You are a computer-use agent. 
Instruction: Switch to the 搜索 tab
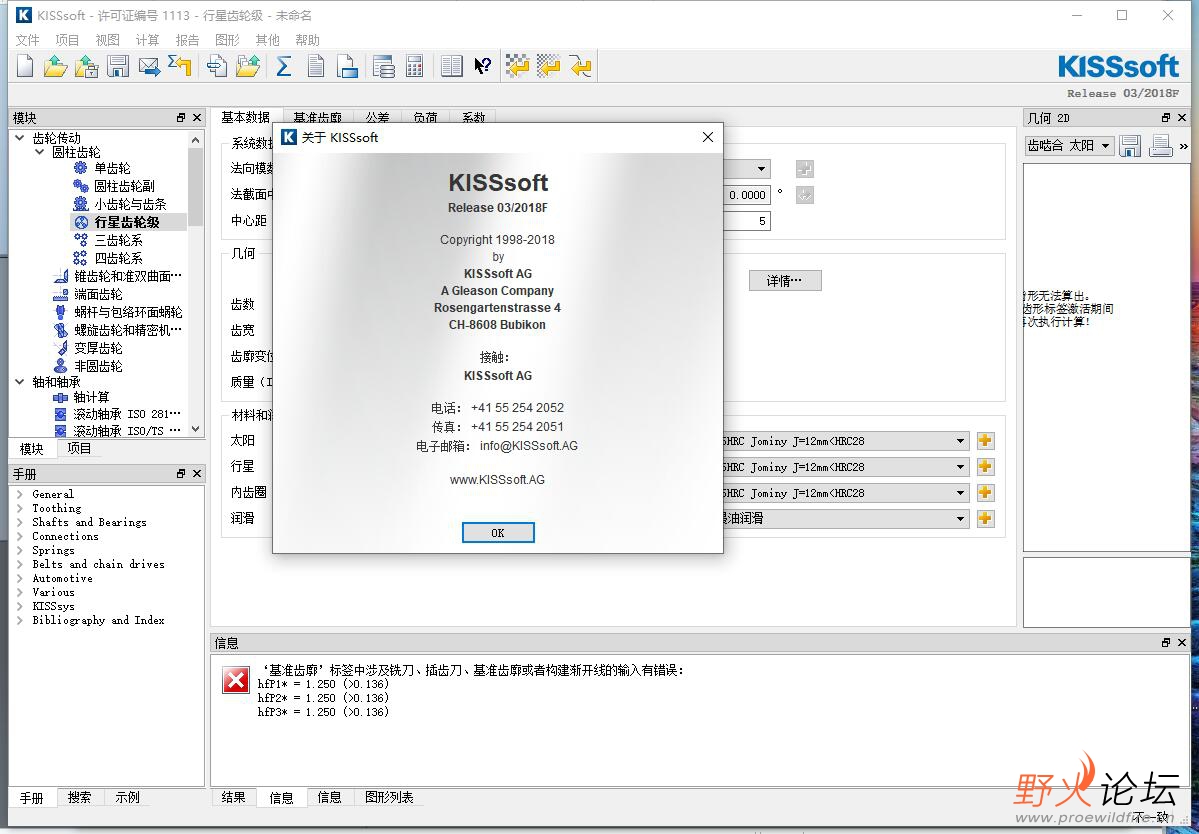pos(80,797)
